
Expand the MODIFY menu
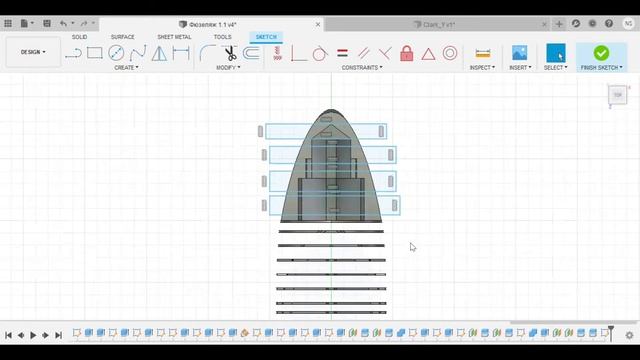click(x=228, y=67)
